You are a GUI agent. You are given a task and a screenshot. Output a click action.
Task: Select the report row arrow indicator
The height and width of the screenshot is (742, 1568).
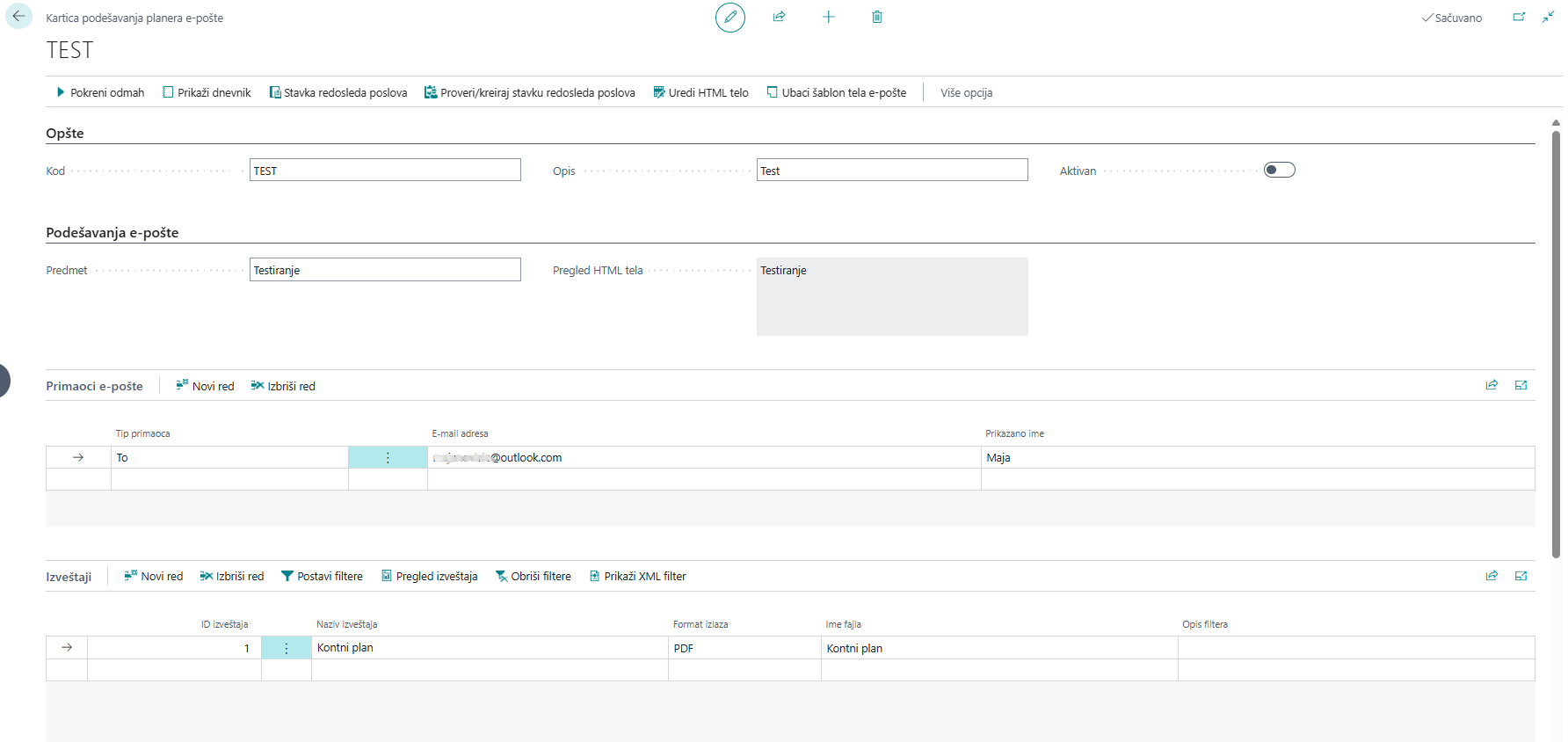point(67,647)
